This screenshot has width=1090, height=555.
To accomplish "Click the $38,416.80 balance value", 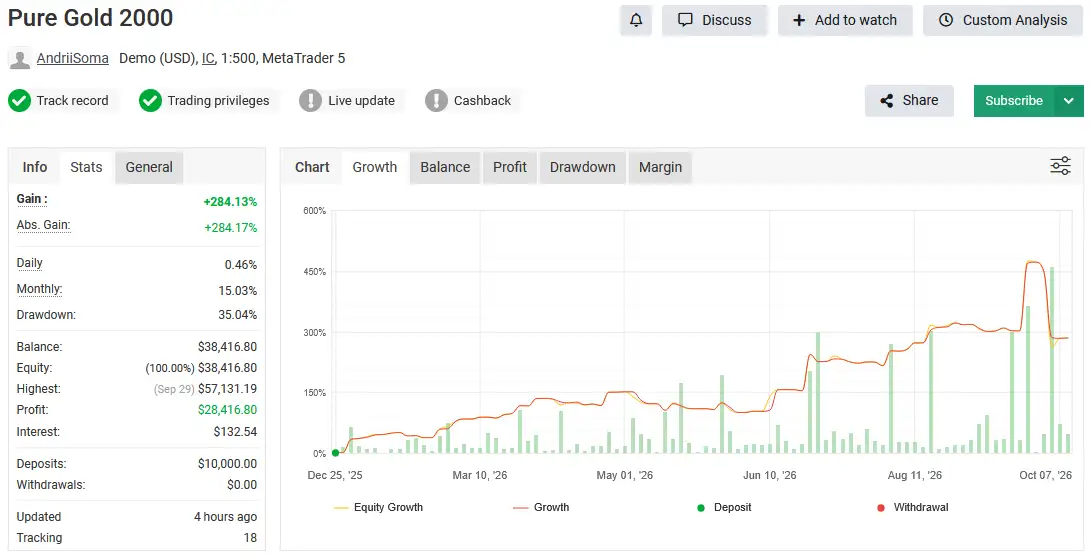I will coord(227,347).
